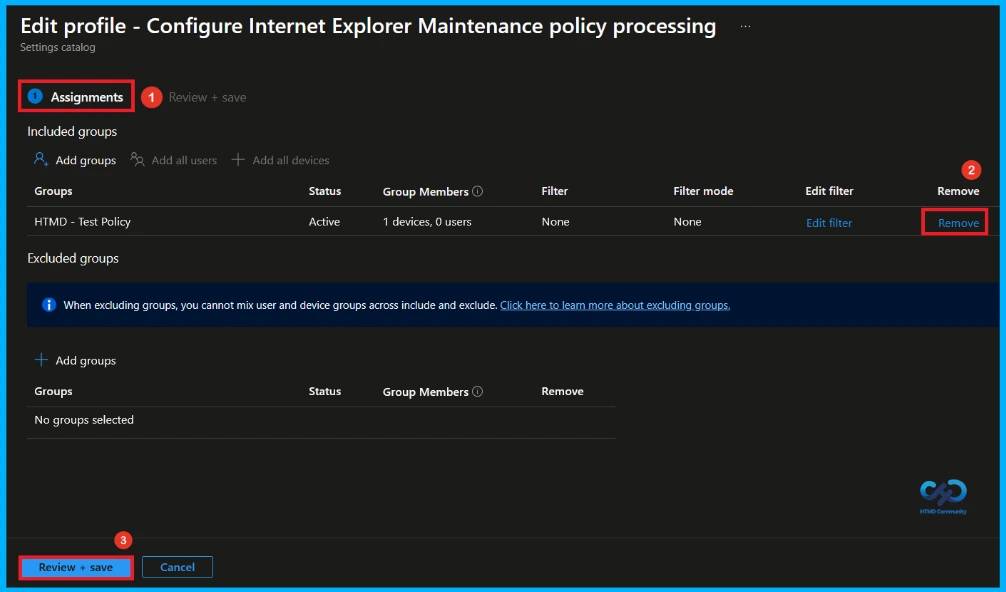Image resolution: width=1006 pixels, height=592 pixels.
Task: Show the Group Members info tooltip in Excluded groups
Action: (477, 391)
